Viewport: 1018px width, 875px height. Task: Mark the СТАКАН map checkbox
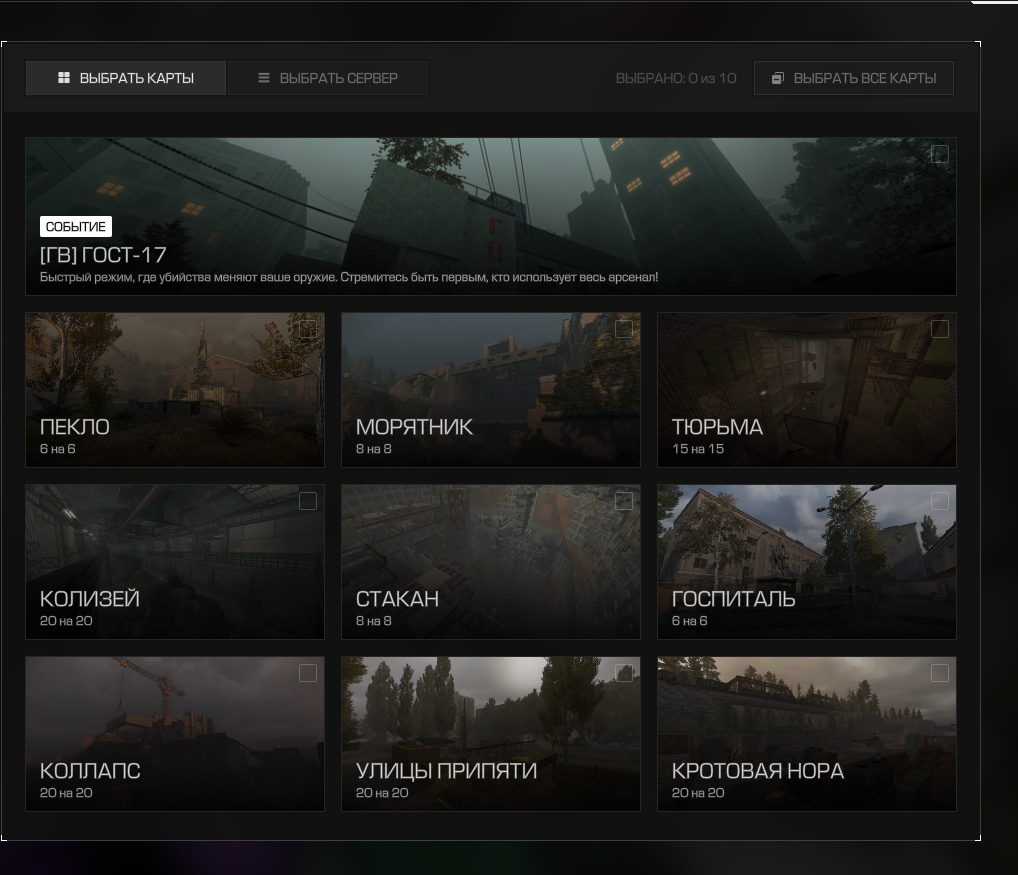click(x=624, y=501)
